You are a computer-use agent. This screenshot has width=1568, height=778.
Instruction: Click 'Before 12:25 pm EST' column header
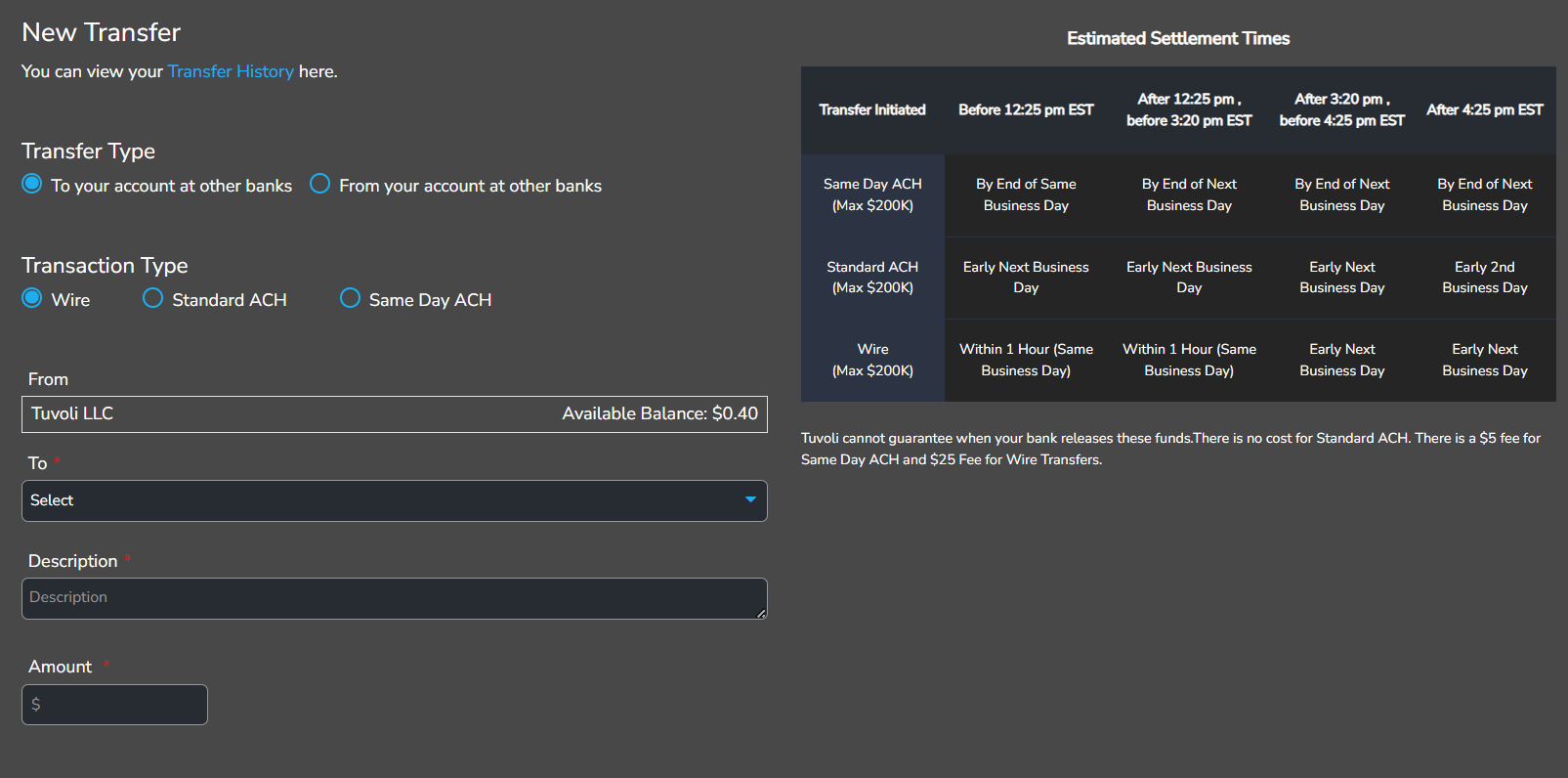coord(1026,110)
